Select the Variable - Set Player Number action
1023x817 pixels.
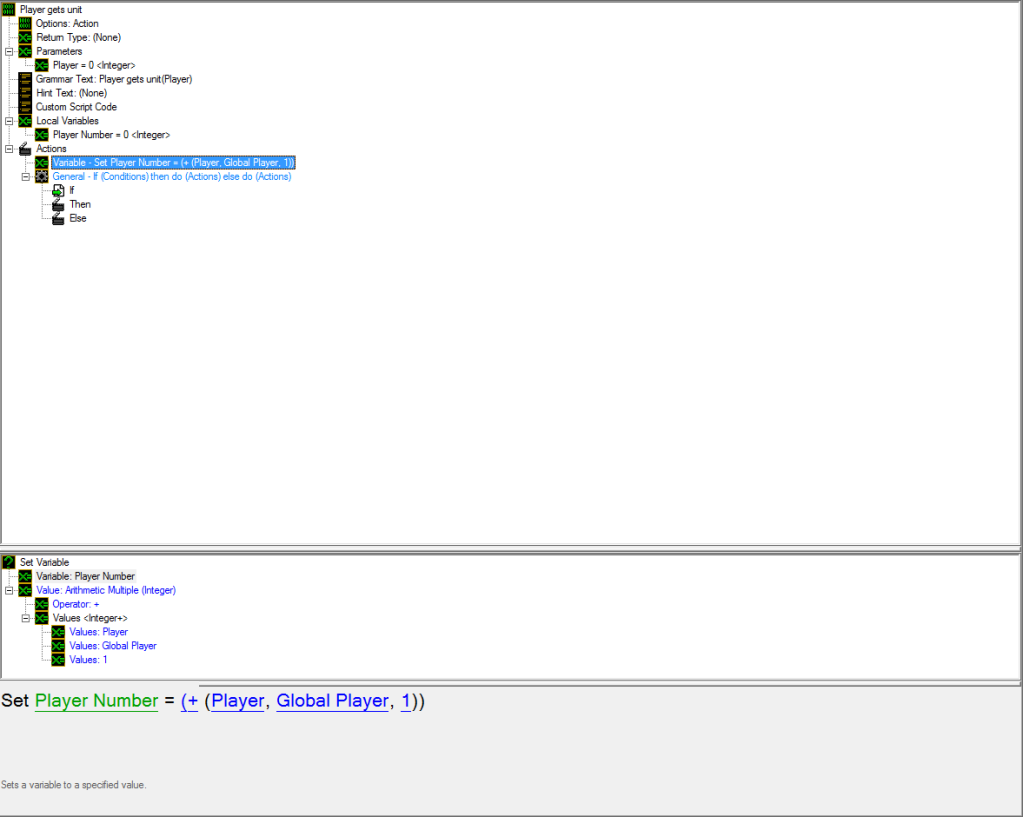pos(174,162)
